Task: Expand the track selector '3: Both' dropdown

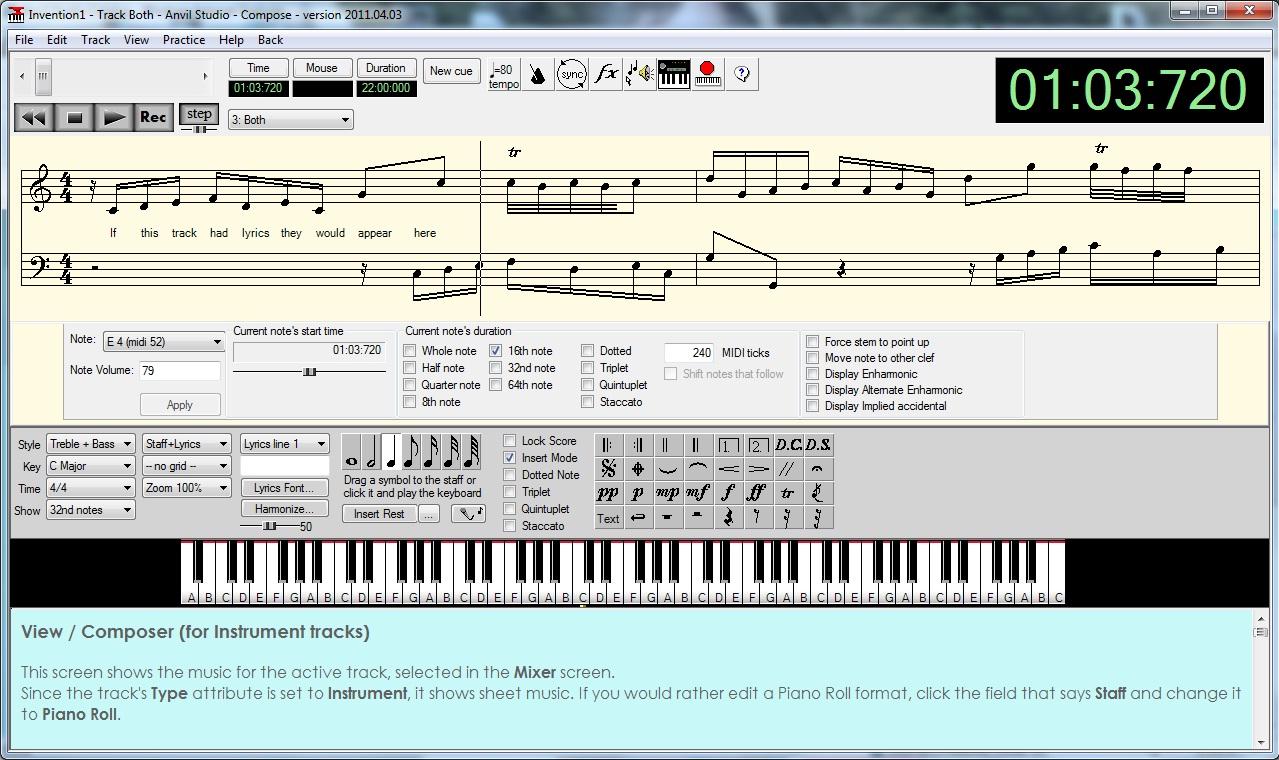Action: 290,120
